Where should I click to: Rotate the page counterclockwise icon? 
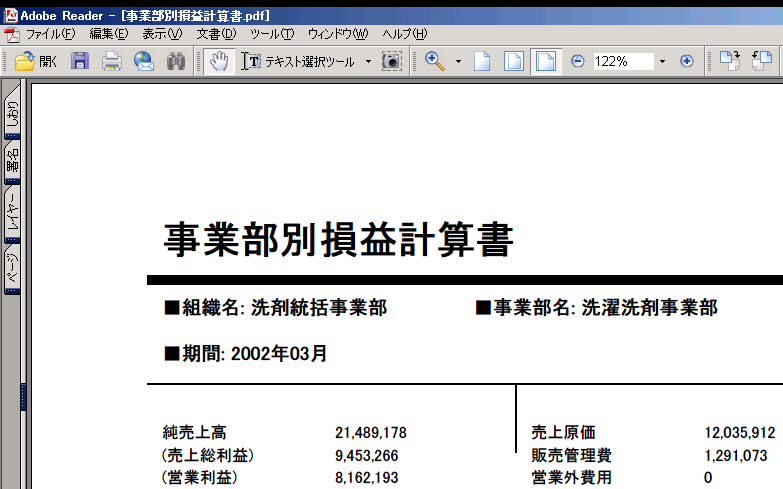pyautogui.click(x=762, y=61)
